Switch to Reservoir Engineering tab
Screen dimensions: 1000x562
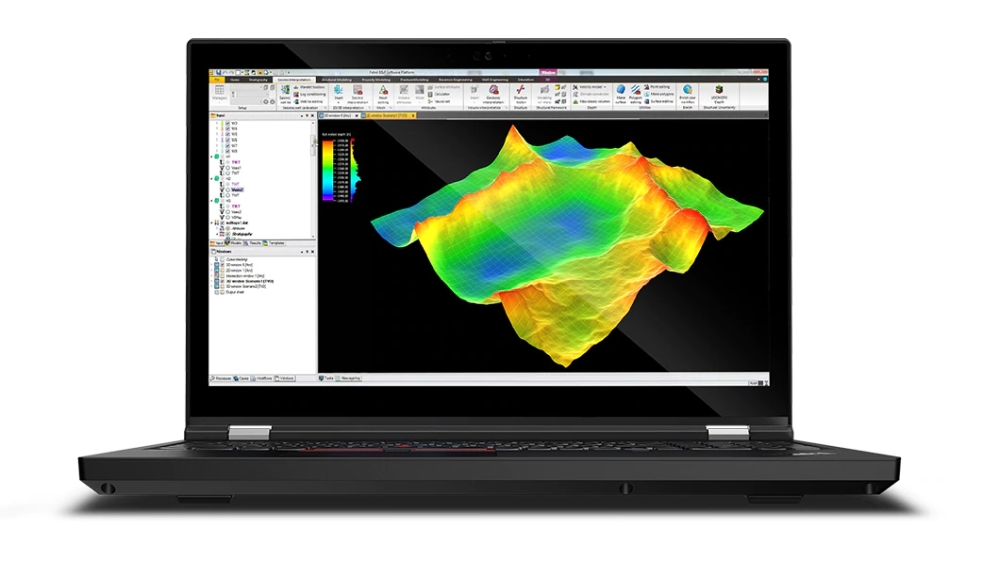[x=455, y=80]
